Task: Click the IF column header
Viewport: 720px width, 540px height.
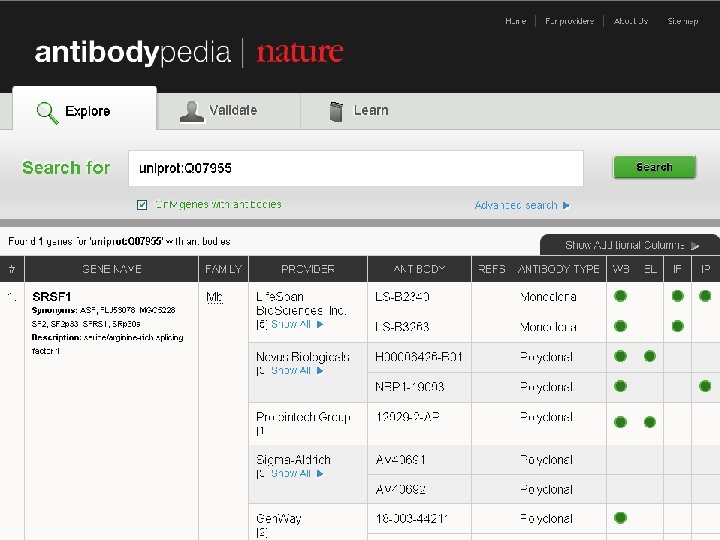Action: [677, 269]
